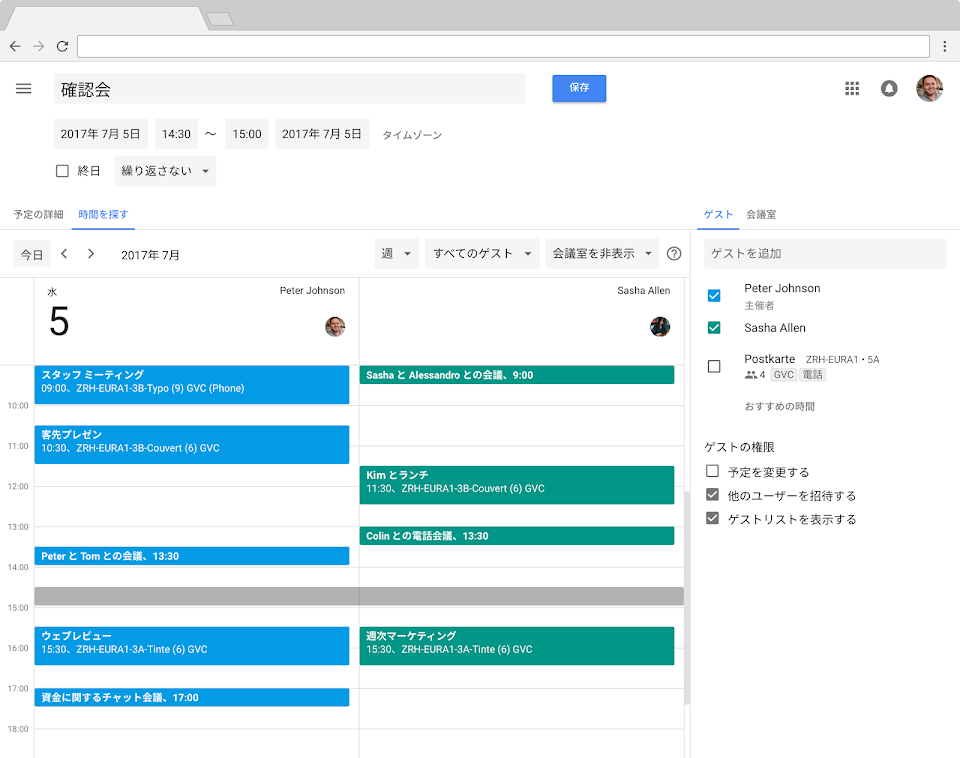Screen dimensions: 960x758
Task: Open the notifications bell
Action: click(x=889, y=89)
